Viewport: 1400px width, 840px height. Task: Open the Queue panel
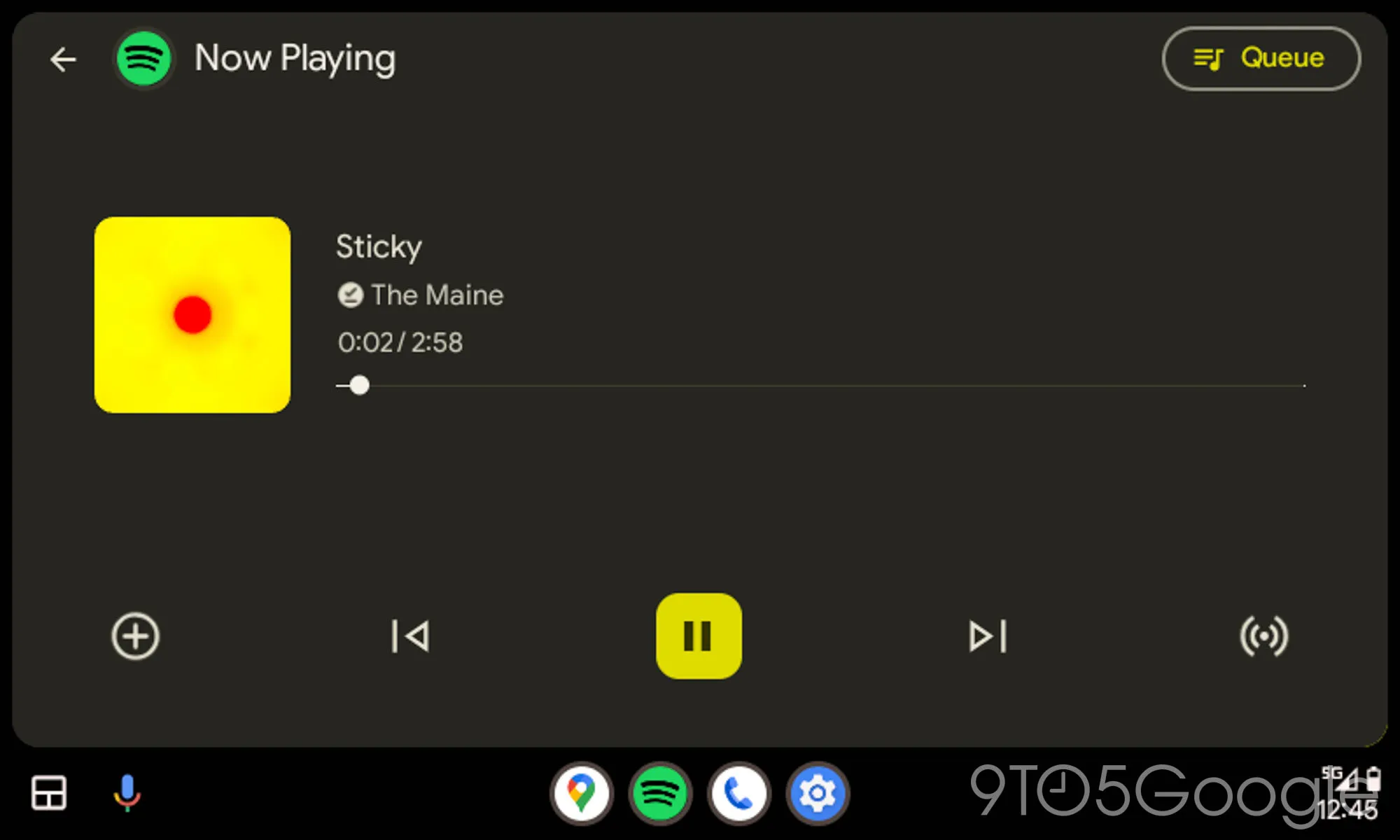[1262, 58]
